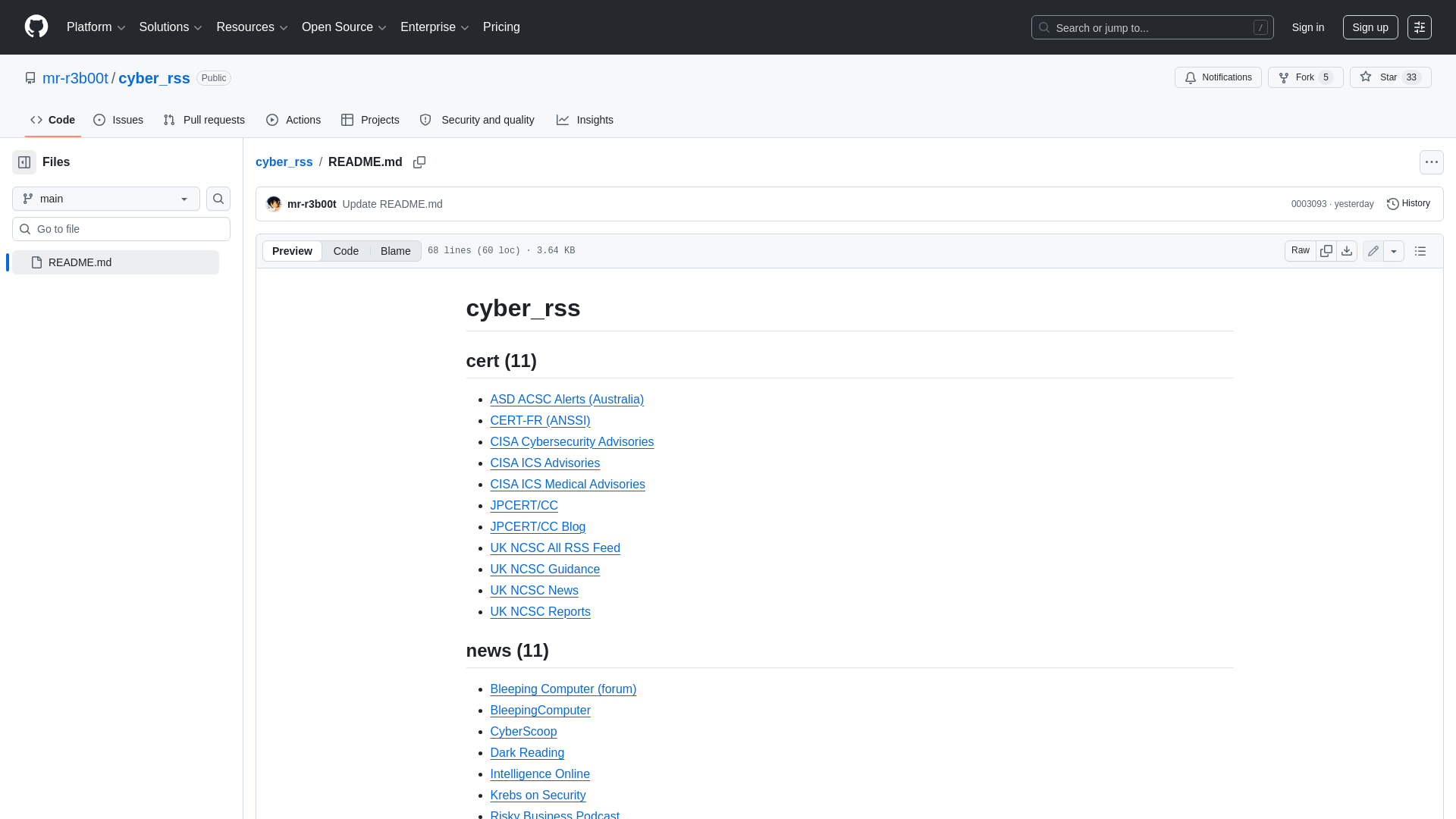1456x819 pixels.
Task: Expand the Solutions menu
Action: point(171,27)
